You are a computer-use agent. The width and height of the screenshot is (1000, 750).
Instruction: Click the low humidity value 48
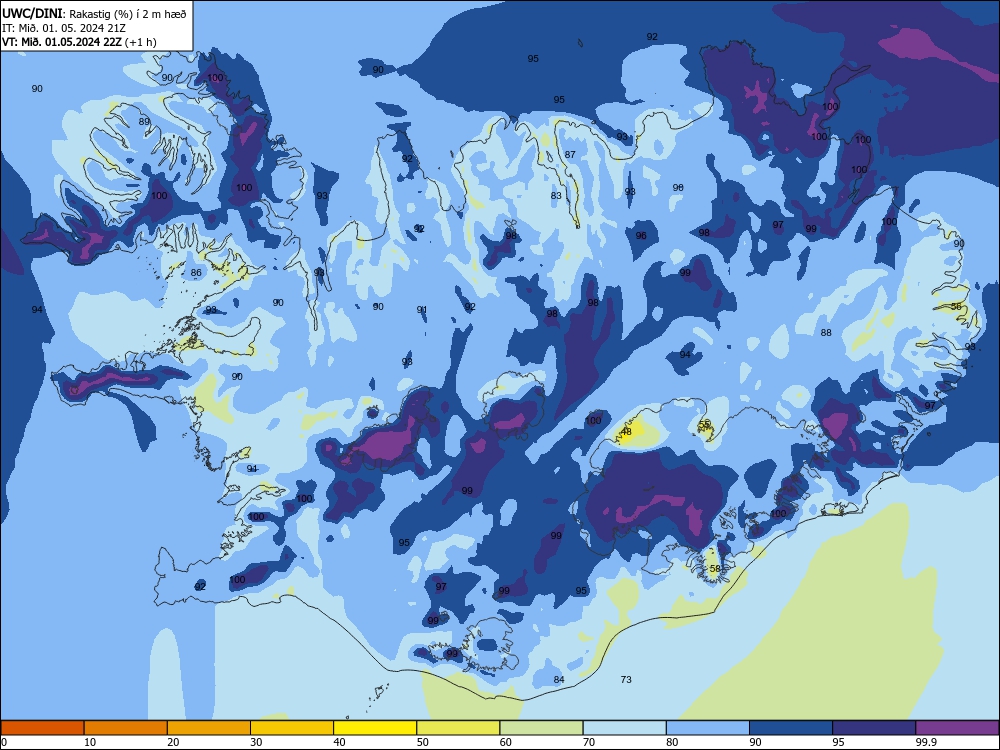coord(626,432)
